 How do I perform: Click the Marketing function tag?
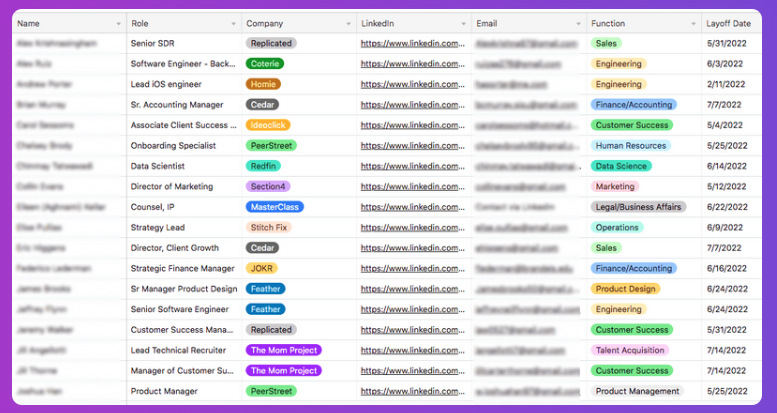coord(615,186)
